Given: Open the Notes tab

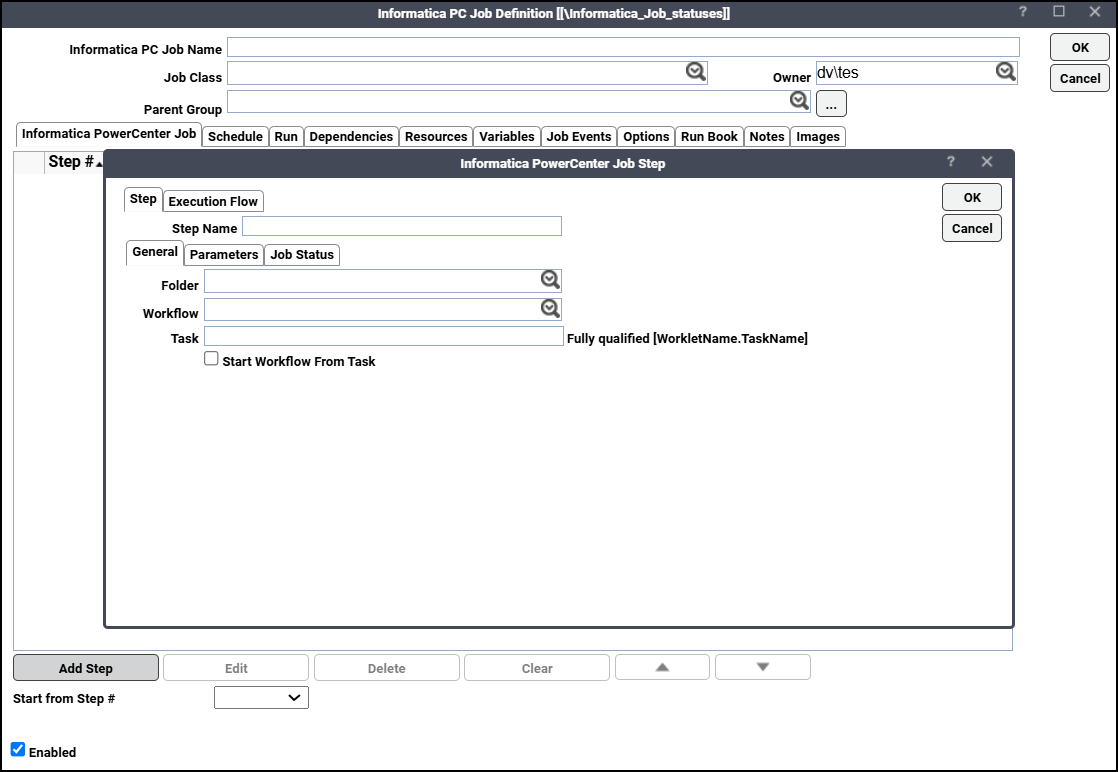Looking at the screenshot, I should 767,136.
